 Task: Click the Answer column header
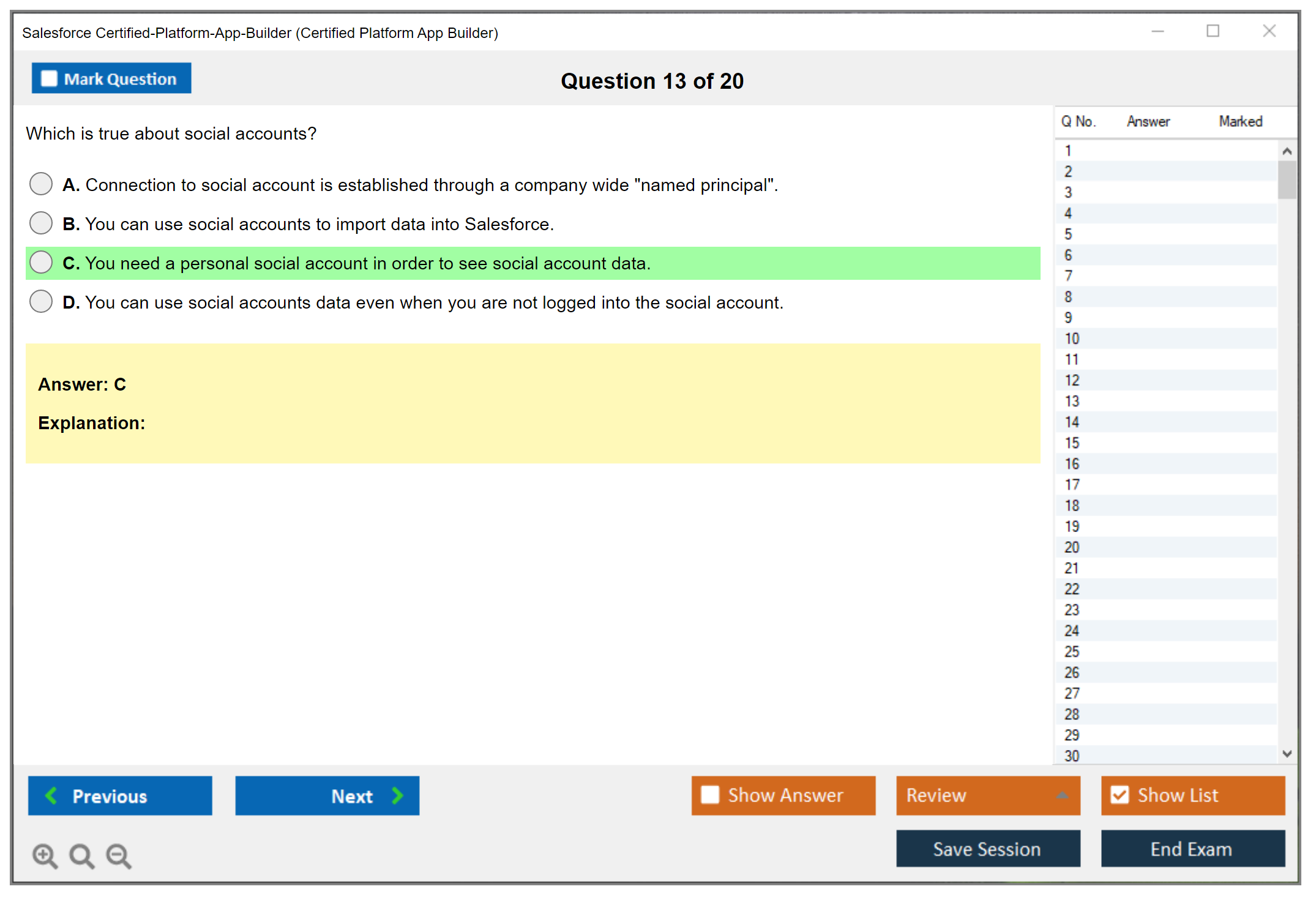point(1148,121)
